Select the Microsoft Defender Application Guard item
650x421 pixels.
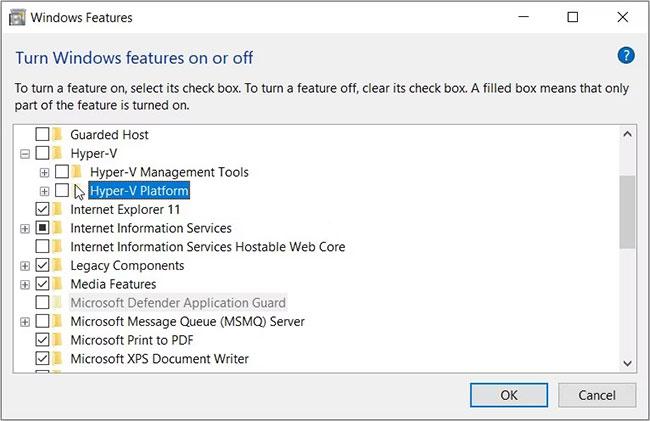(x=177, y=303)
